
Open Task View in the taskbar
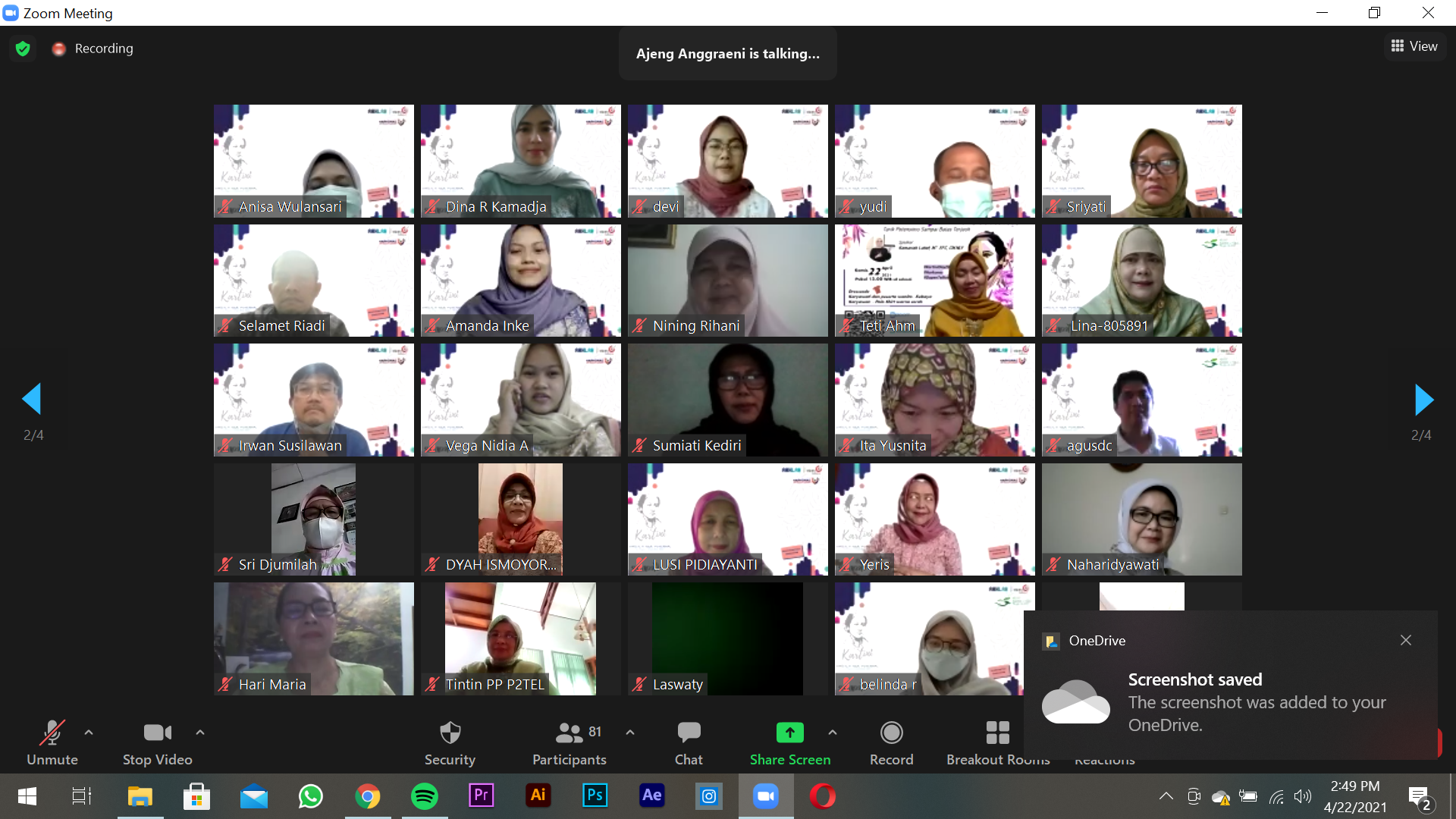[81, 796]
